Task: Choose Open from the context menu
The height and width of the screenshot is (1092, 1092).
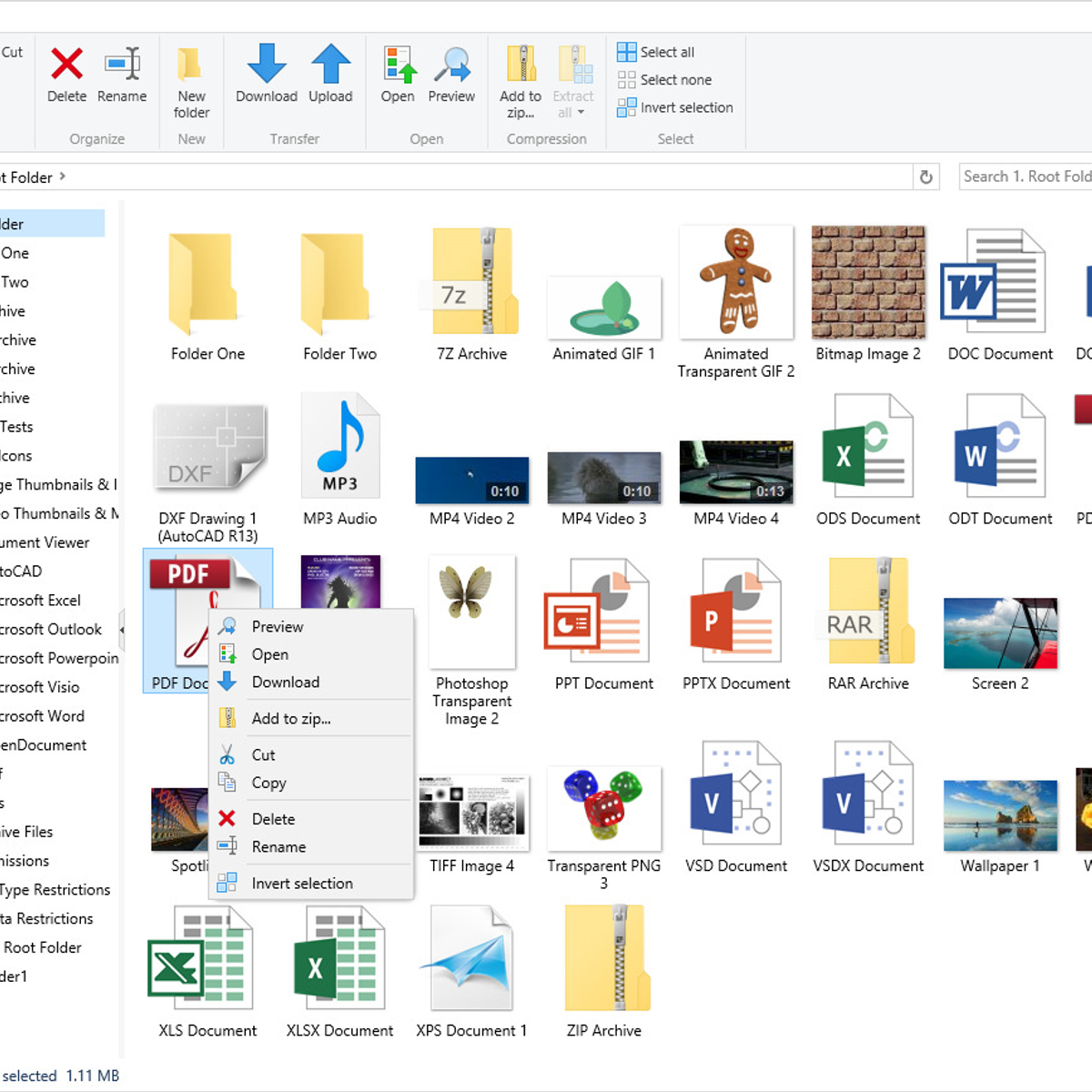Action: tap(311, 654)
